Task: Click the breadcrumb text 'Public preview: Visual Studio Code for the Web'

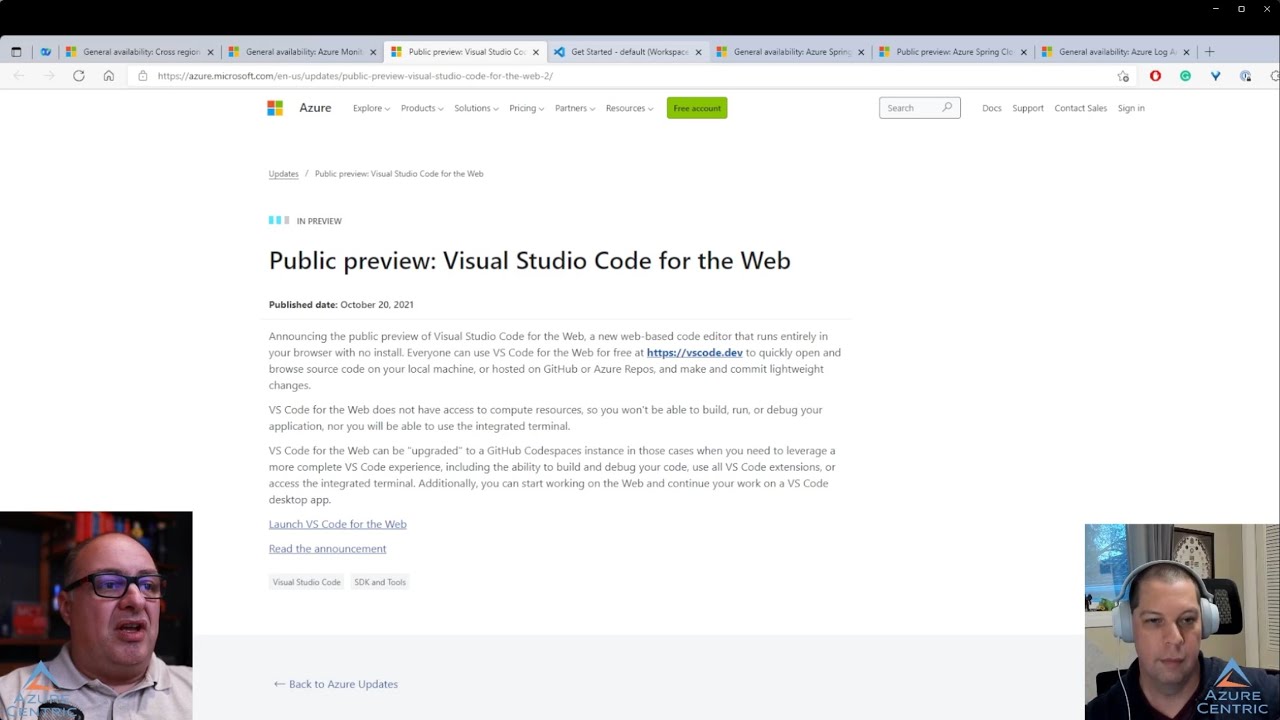Action: click(399, 174)
